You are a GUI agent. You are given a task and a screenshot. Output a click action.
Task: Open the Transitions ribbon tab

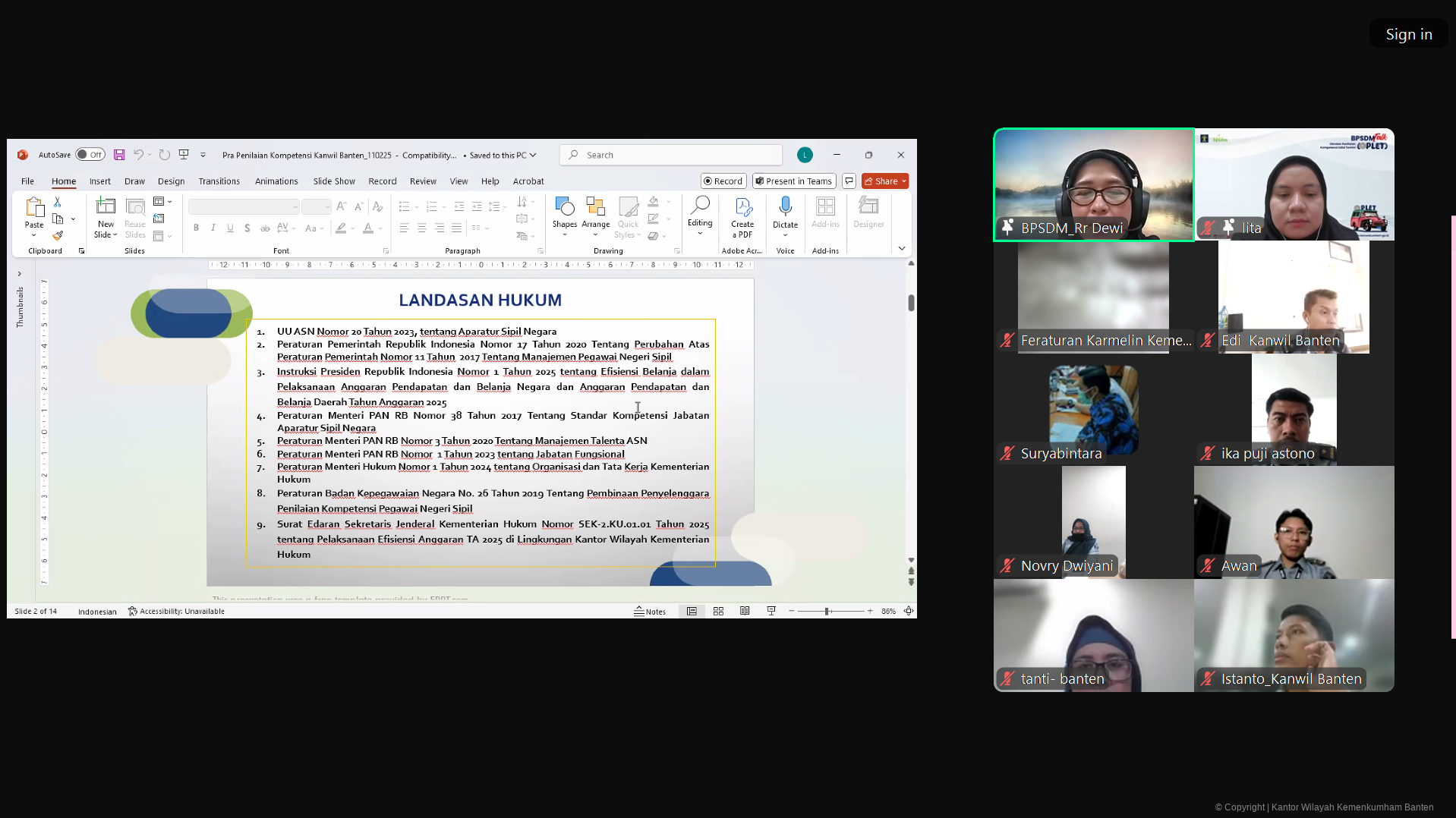pyautogui.click(x=219, y=181)
